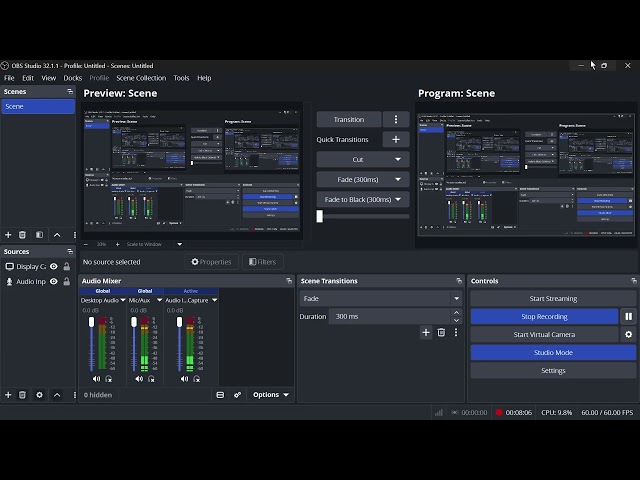Open Audio Input Capture channel dropdown arrow
This screenshot has height=480, width=640.
(214, 300)
